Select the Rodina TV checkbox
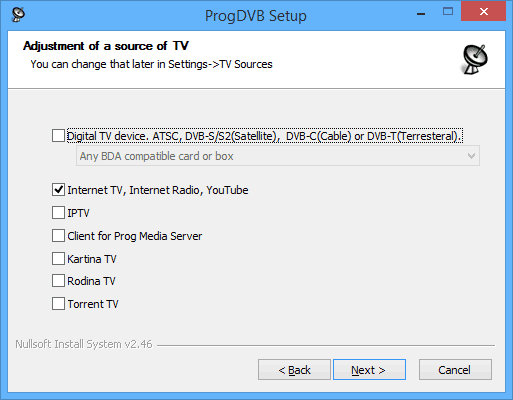 click(x=58, y=281)
